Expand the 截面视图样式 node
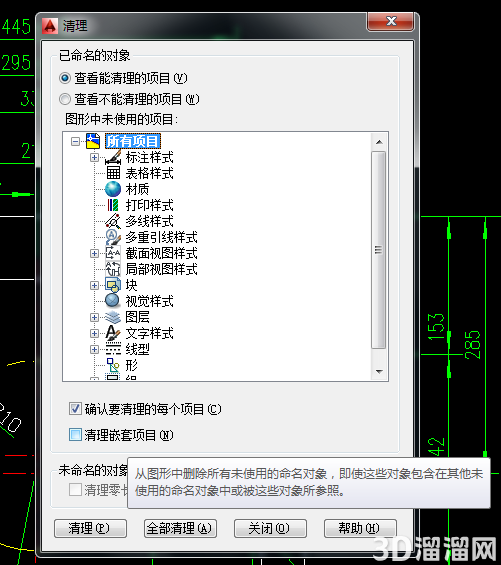This screenshot has width=501, height=565. (x=94, y=253)
